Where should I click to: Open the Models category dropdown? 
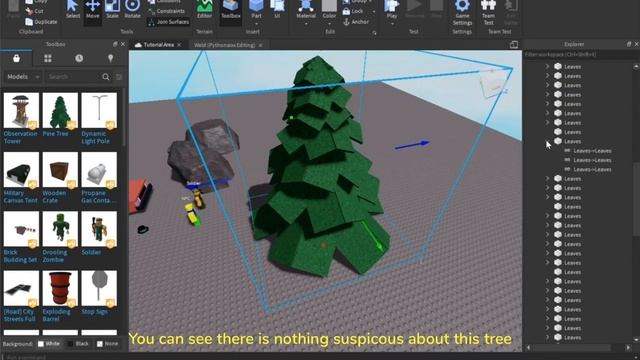point(23,77)
